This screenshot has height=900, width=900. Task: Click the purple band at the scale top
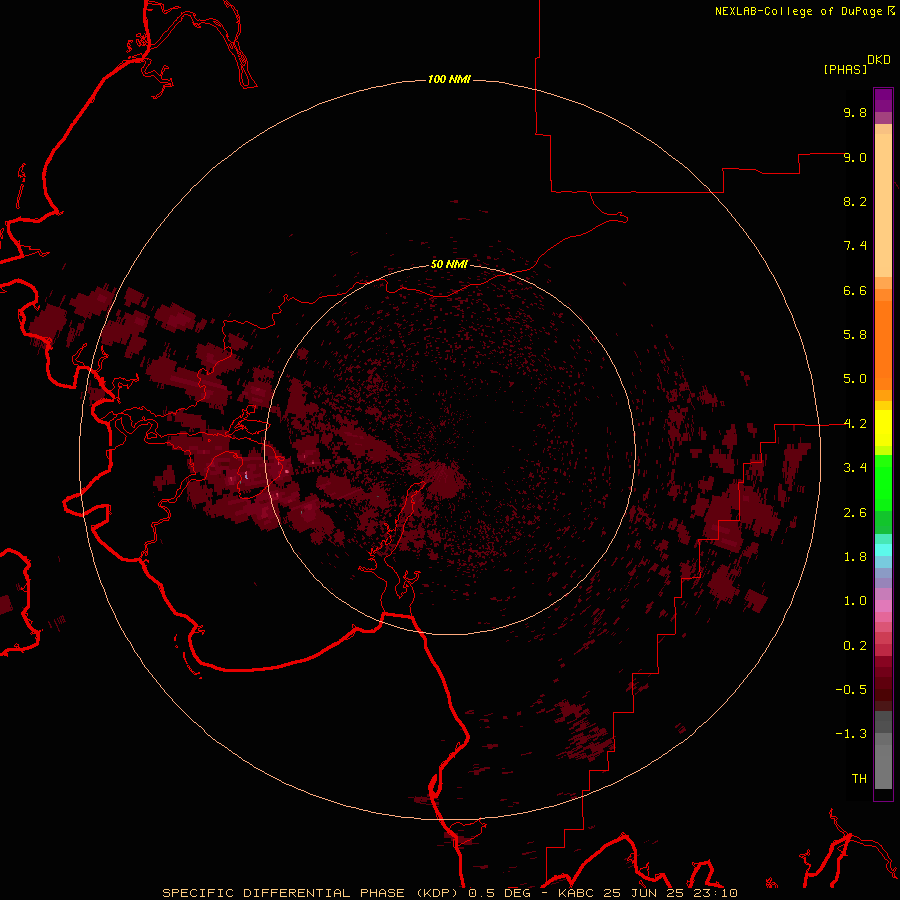(x=883, y=100)
